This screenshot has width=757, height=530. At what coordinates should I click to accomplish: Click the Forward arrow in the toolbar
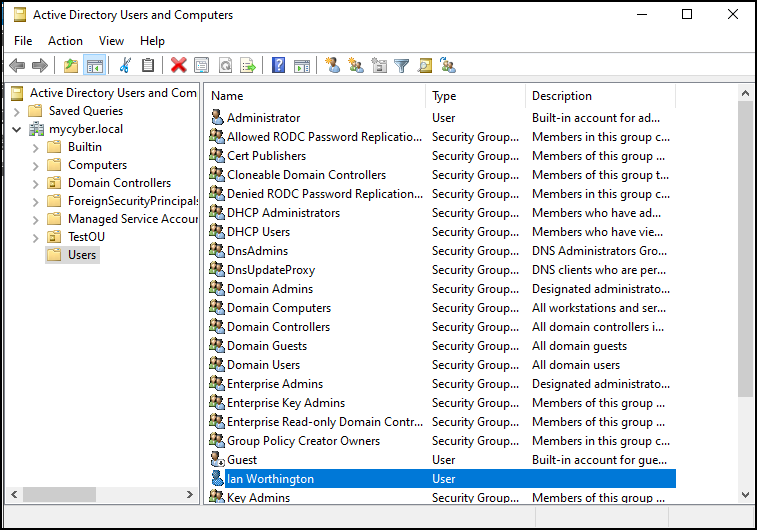tap(40, 65)
